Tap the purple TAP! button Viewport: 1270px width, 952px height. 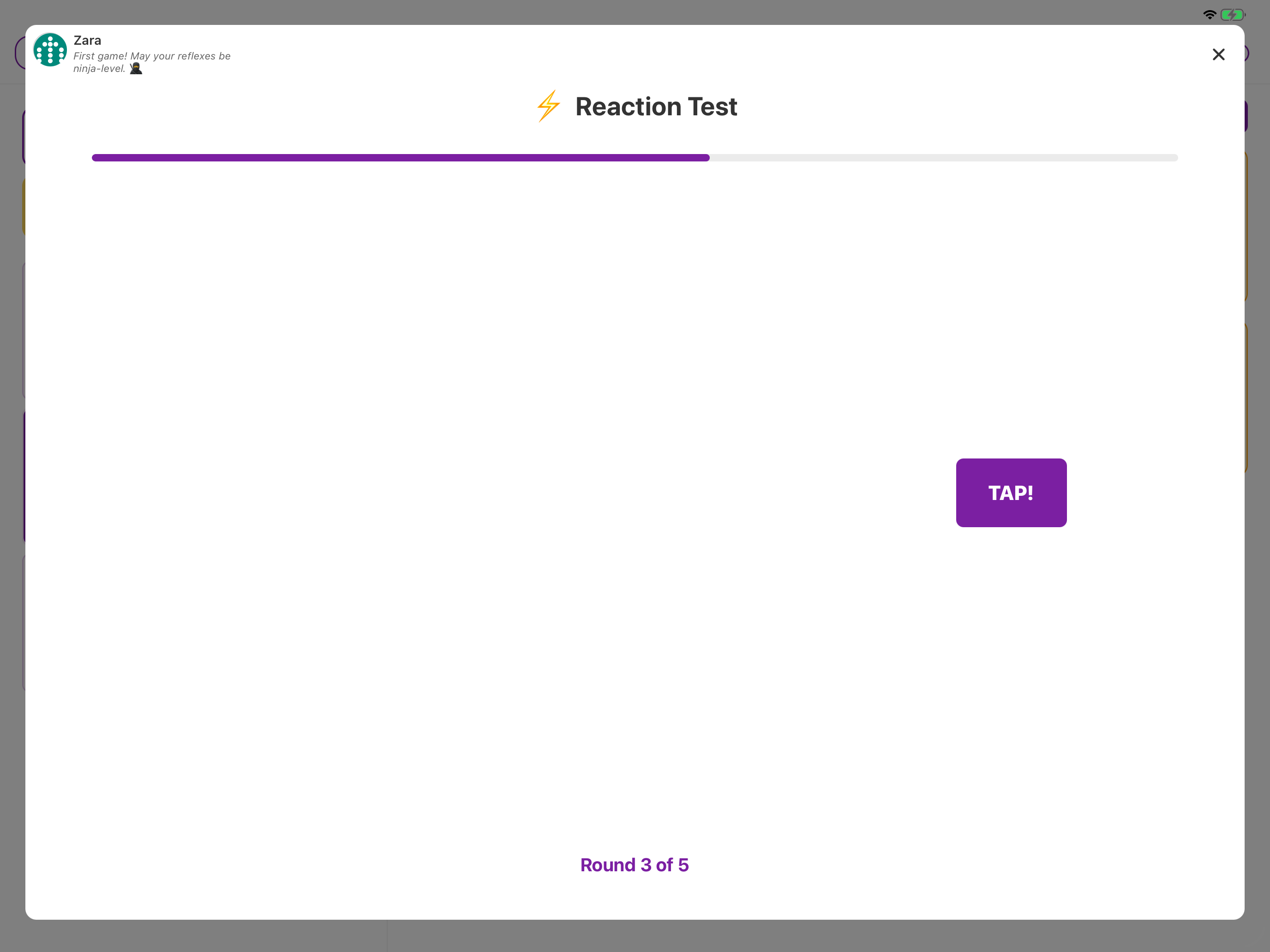1011,492
